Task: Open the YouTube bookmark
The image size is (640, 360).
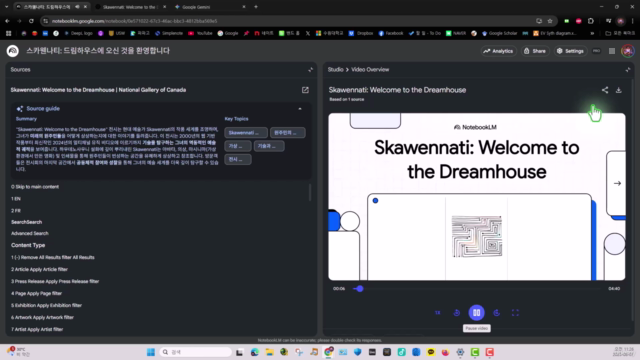Action: (200, 33)
